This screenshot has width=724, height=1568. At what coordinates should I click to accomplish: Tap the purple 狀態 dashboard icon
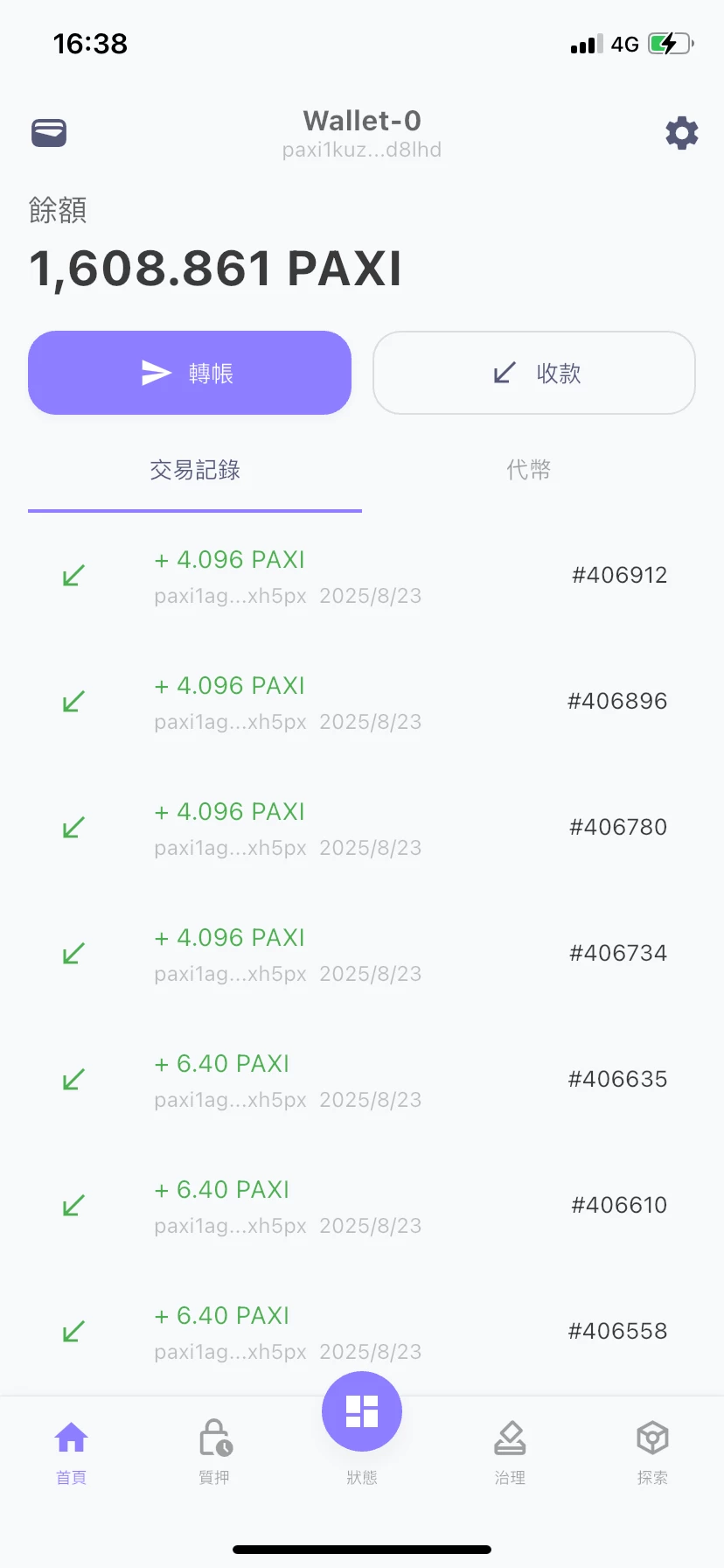[x=362, y=1411]
